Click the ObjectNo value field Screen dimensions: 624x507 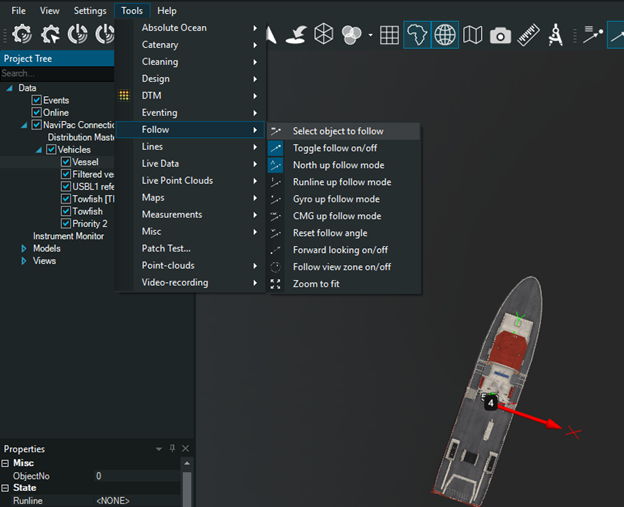[137, 476]
